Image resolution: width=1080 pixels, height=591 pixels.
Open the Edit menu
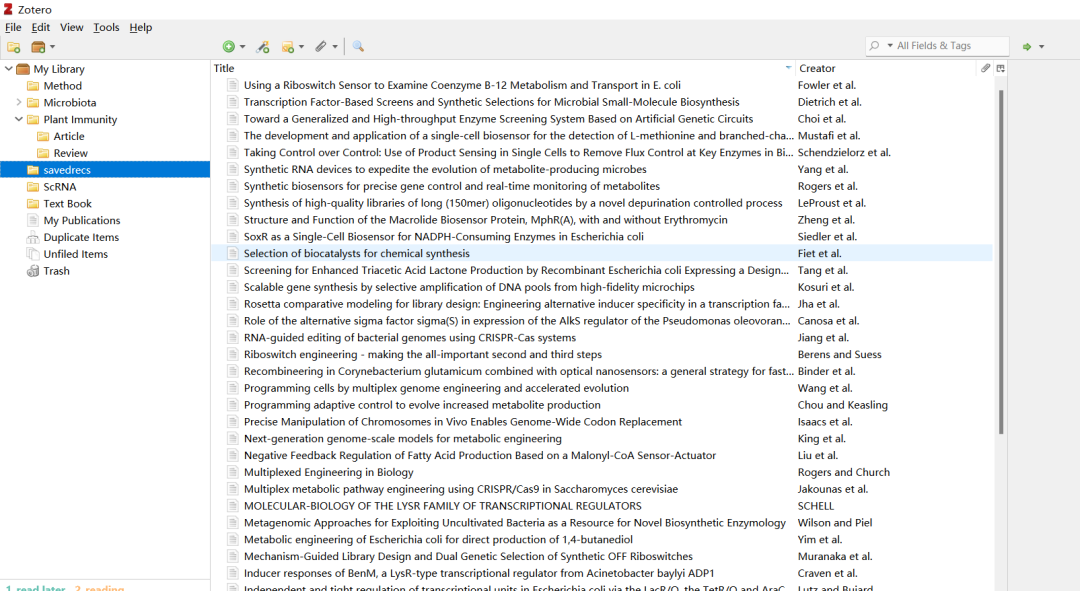[41, 28]
